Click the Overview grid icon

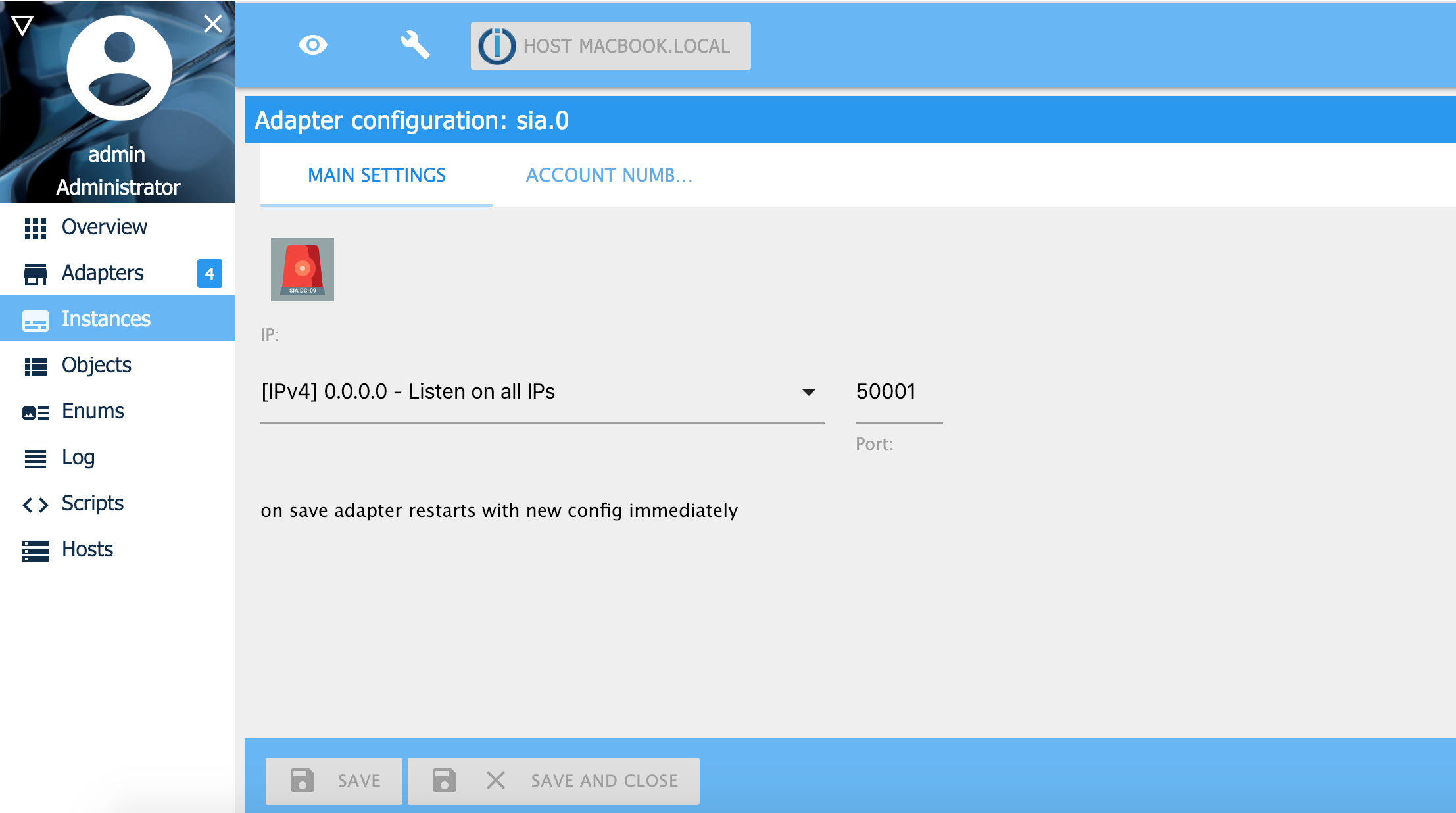coord(35,228)
